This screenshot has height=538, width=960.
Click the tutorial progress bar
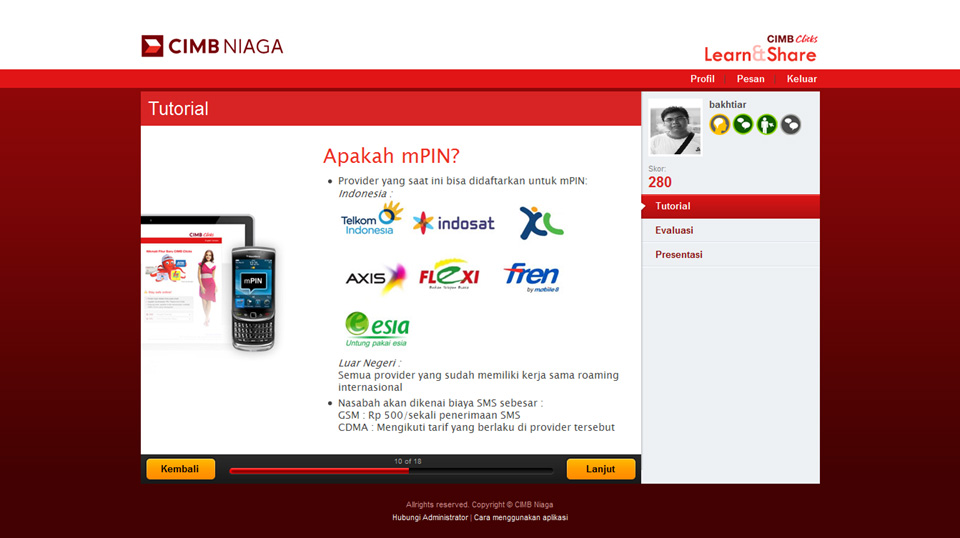pyautogui.click(x=391, y=471)
